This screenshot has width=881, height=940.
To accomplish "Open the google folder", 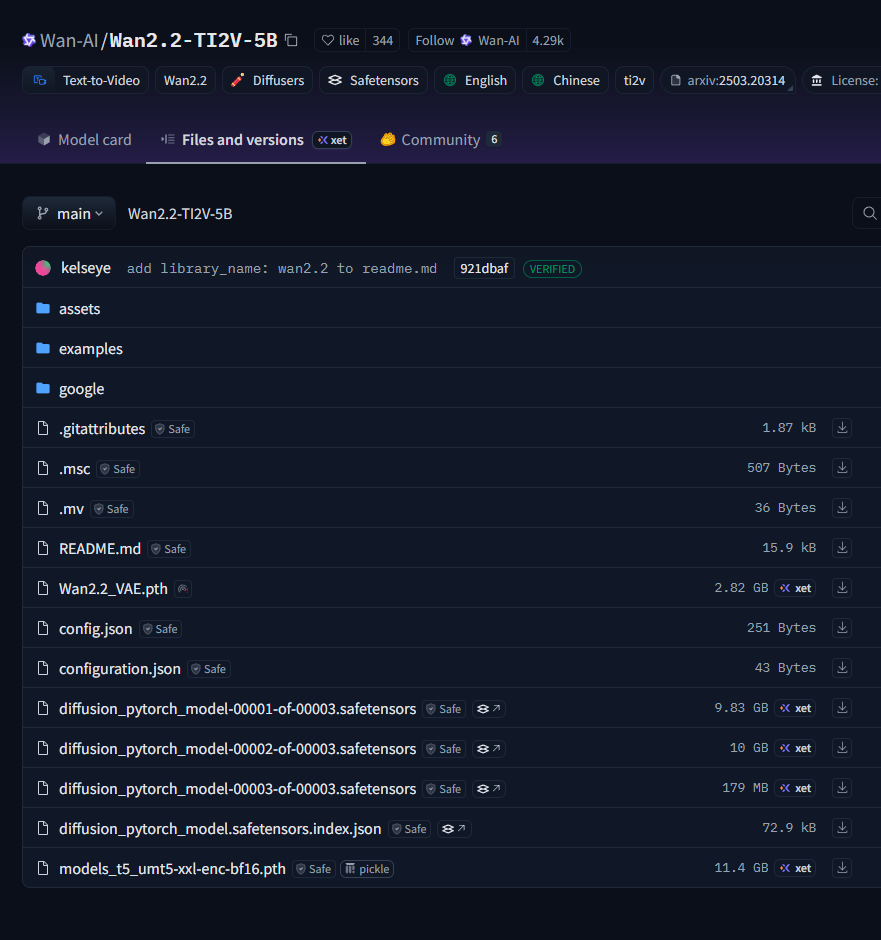I will (x=82, y=388).
